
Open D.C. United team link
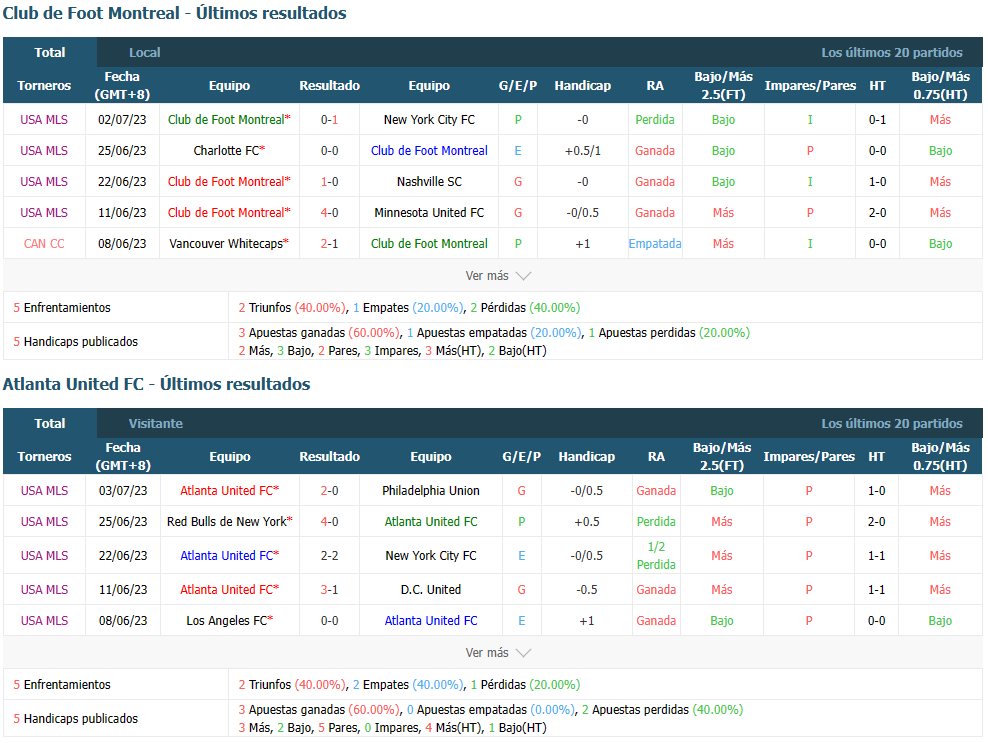[430, 589]
